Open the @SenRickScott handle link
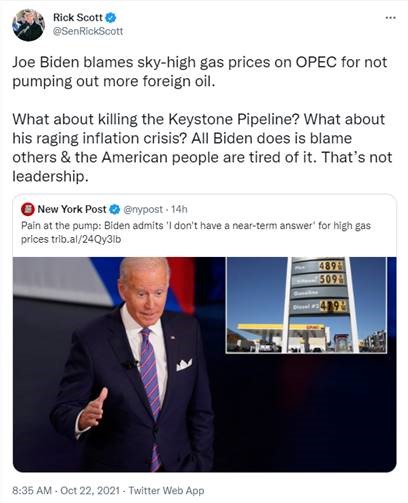Viewport: 408px width, 503px height. point(88,31)
